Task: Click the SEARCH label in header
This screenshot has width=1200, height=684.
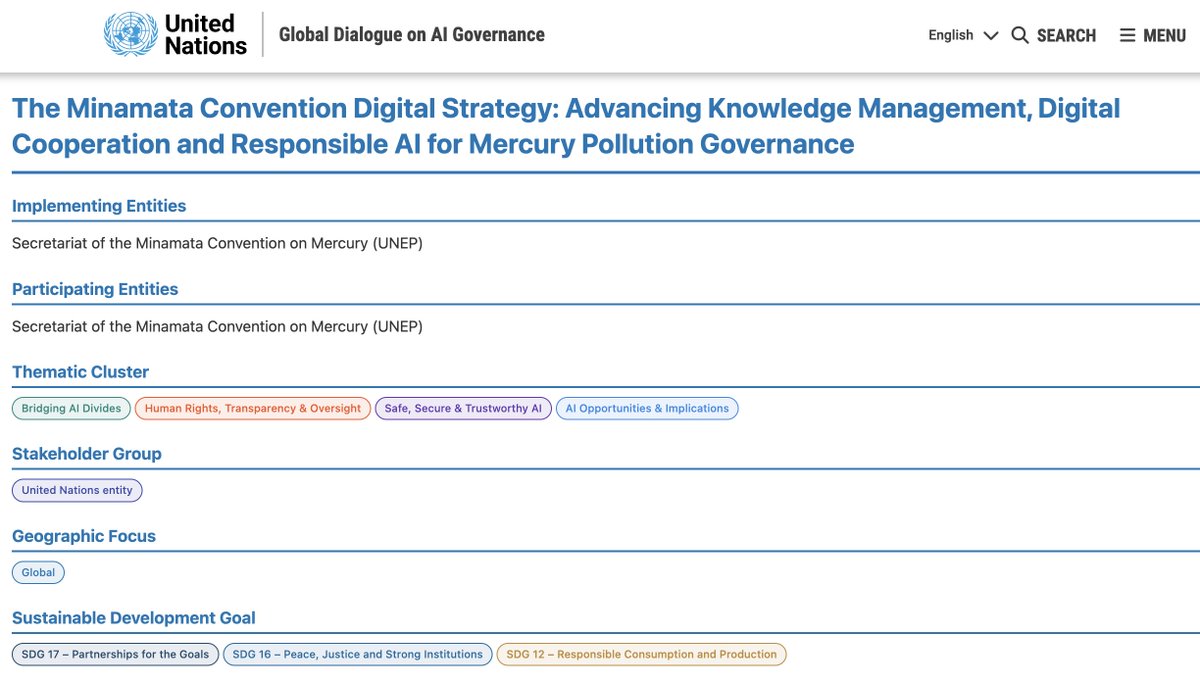Action: (1066, 35)
